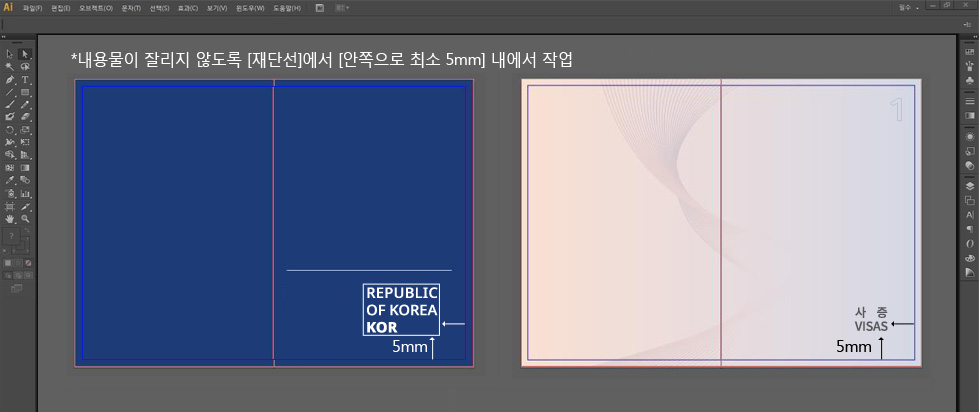Open the Layers panel icon
The width and height of the screenshot is (980, 412).
969,186
